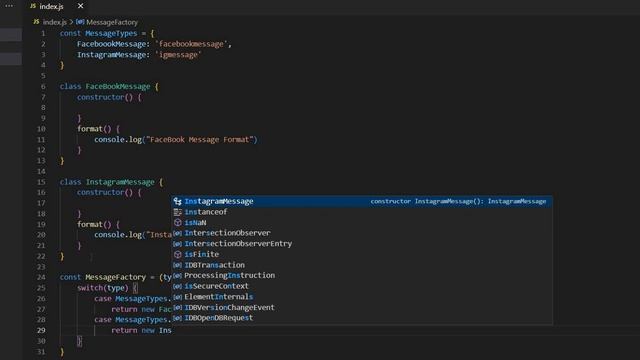Click the variable icon beside ElementInternals
The height and width of the screenshot is (360, 640).
coord(178,297)
